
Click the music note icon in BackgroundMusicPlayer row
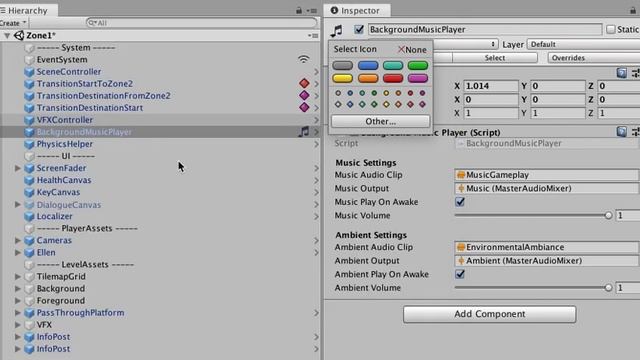click(303, 131)
